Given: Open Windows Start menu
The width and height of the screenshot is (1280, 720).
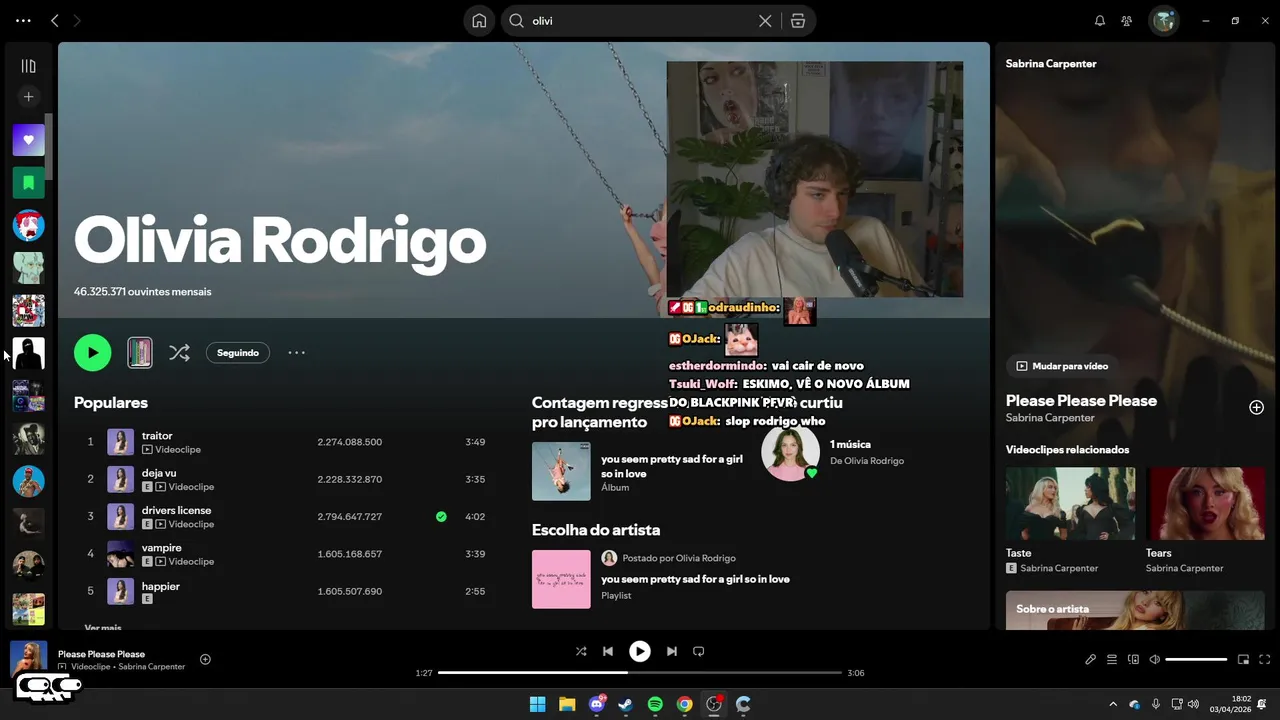Looking at the screenshot, I should pyautogui.click(x=537, y=704).
